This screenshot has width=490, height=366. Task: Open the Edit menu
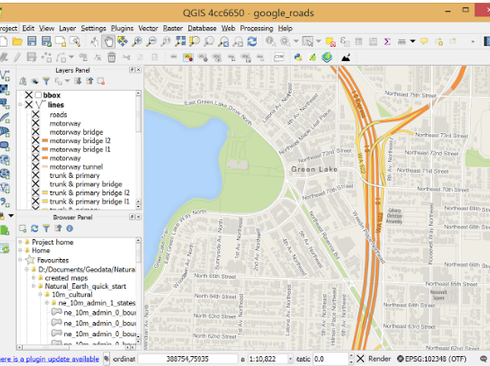coord(28,28)
